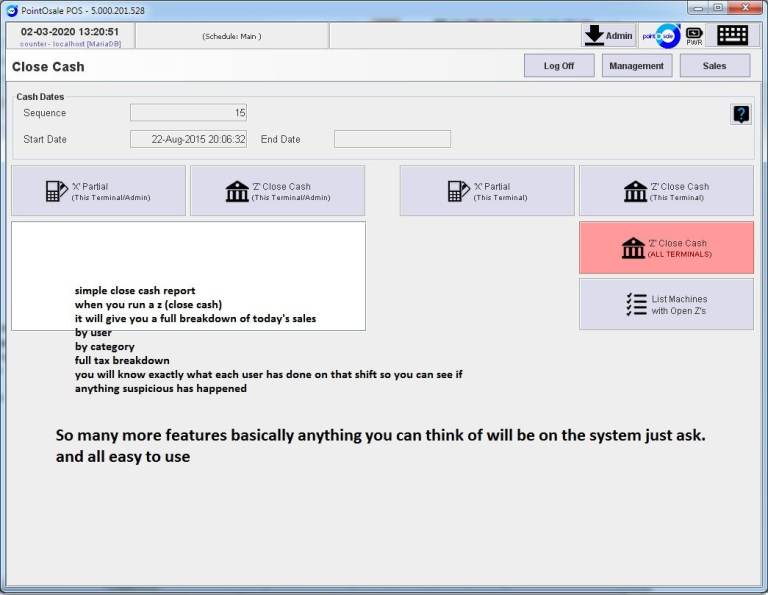This screenshot has height=595, width=768.
Task: Click the Log Off button
Action: click(x=559, y=66)
